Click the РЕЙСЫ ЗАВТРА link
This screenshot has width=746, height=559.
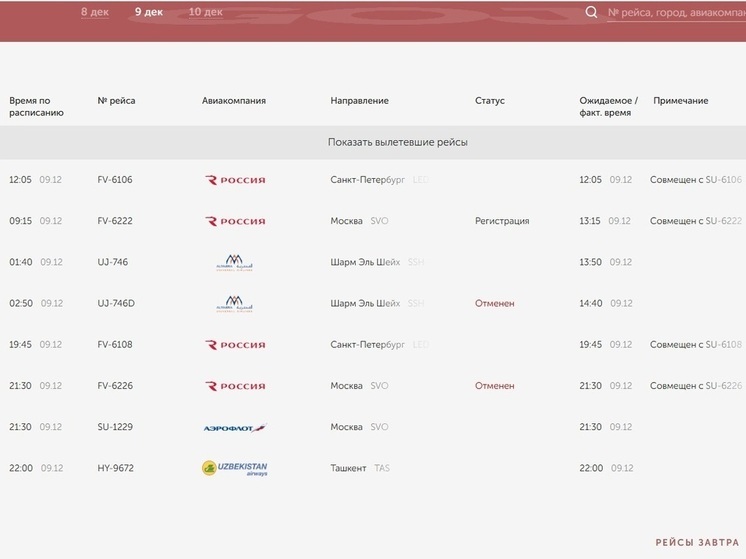coord(697,542)
